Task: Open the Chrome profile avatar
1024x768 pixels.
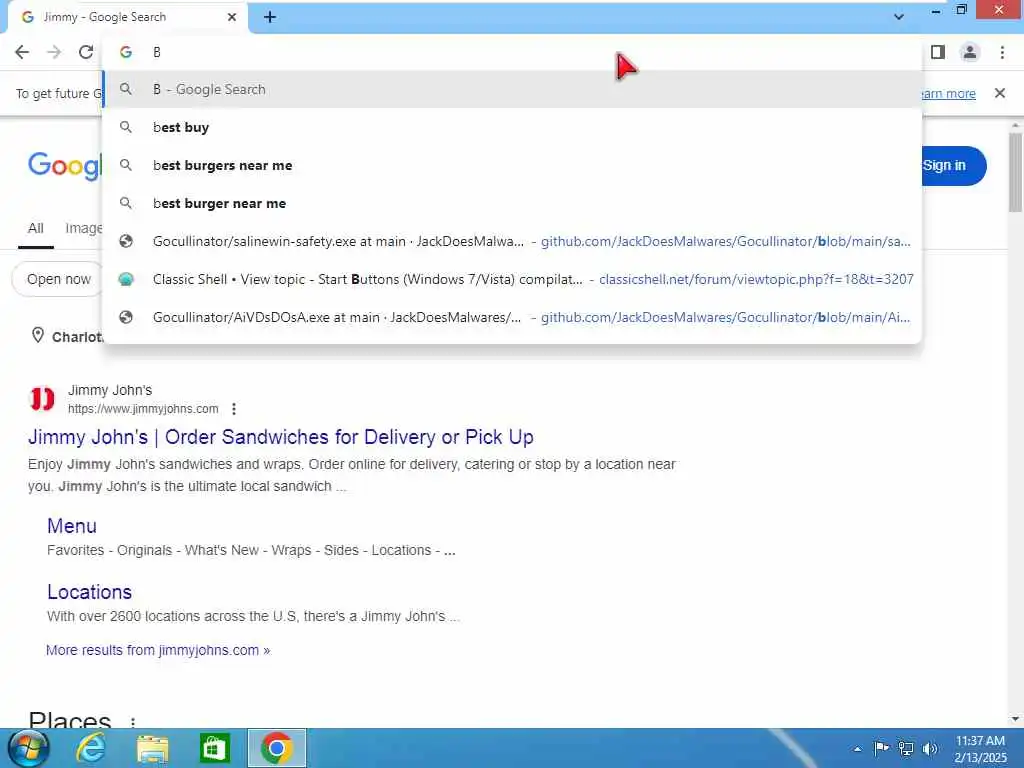Action: [x=970, y=52]
